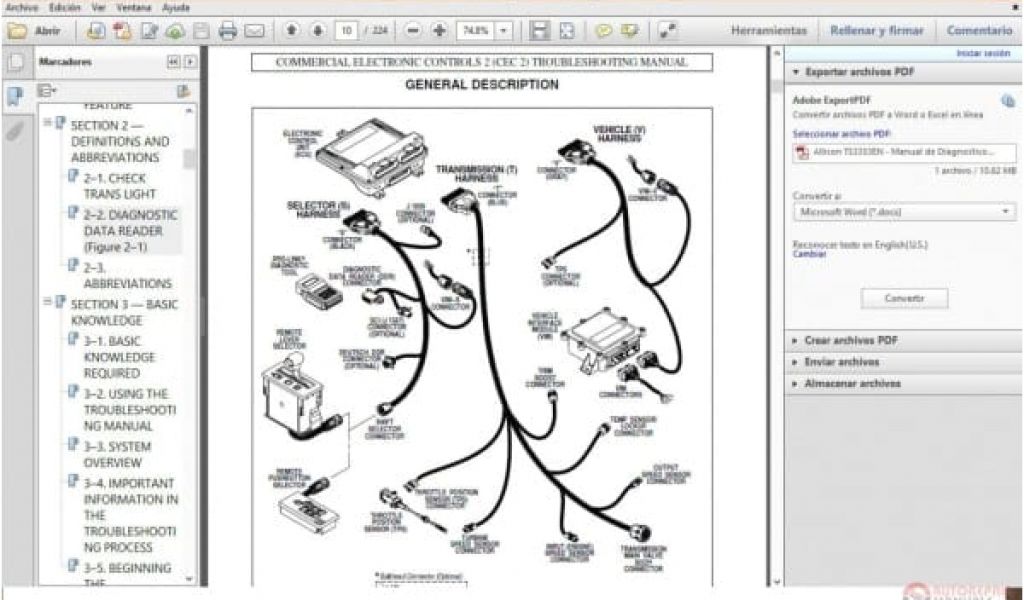Click the email envelope icon
The image size is (1024, 600).
[x=254, y=31]
